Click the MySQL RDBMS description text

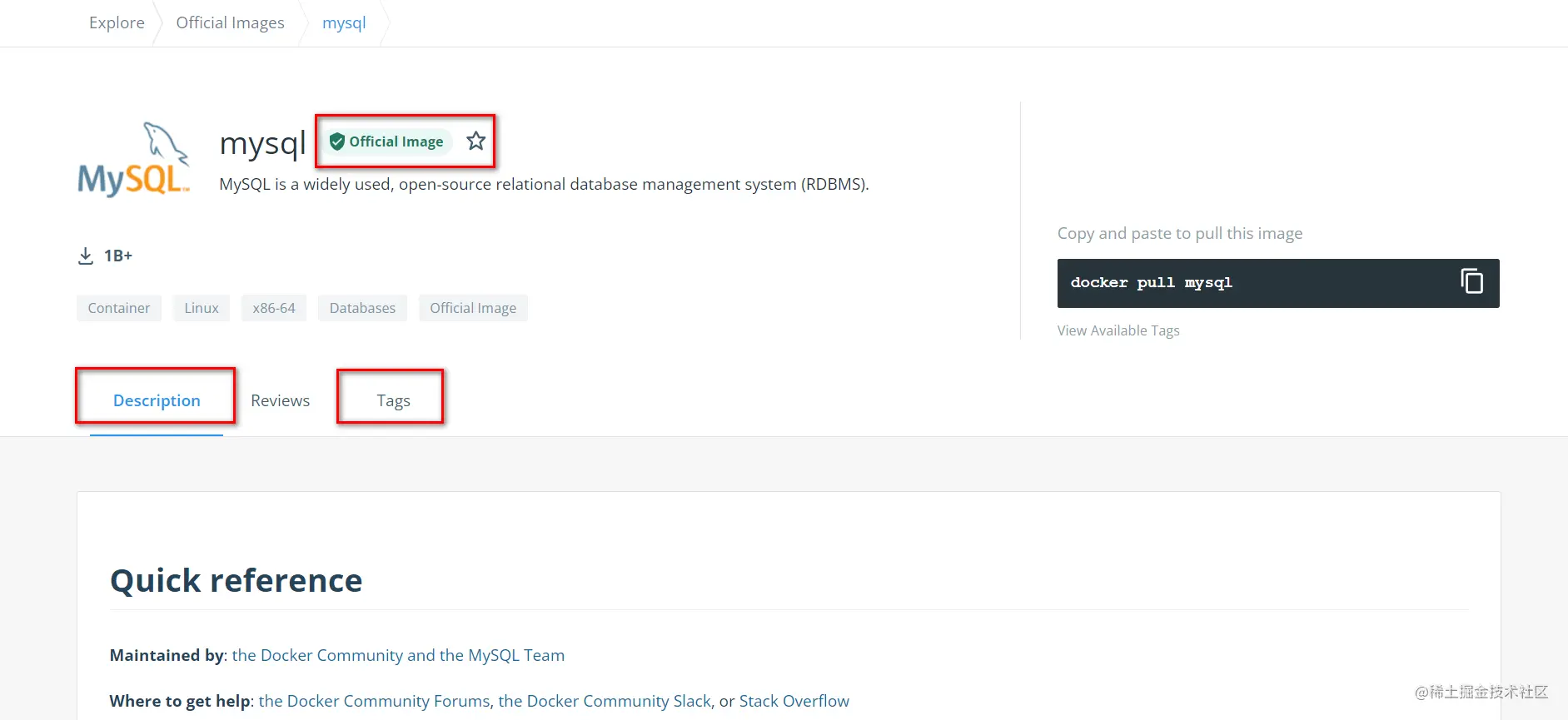pos(544,184)
